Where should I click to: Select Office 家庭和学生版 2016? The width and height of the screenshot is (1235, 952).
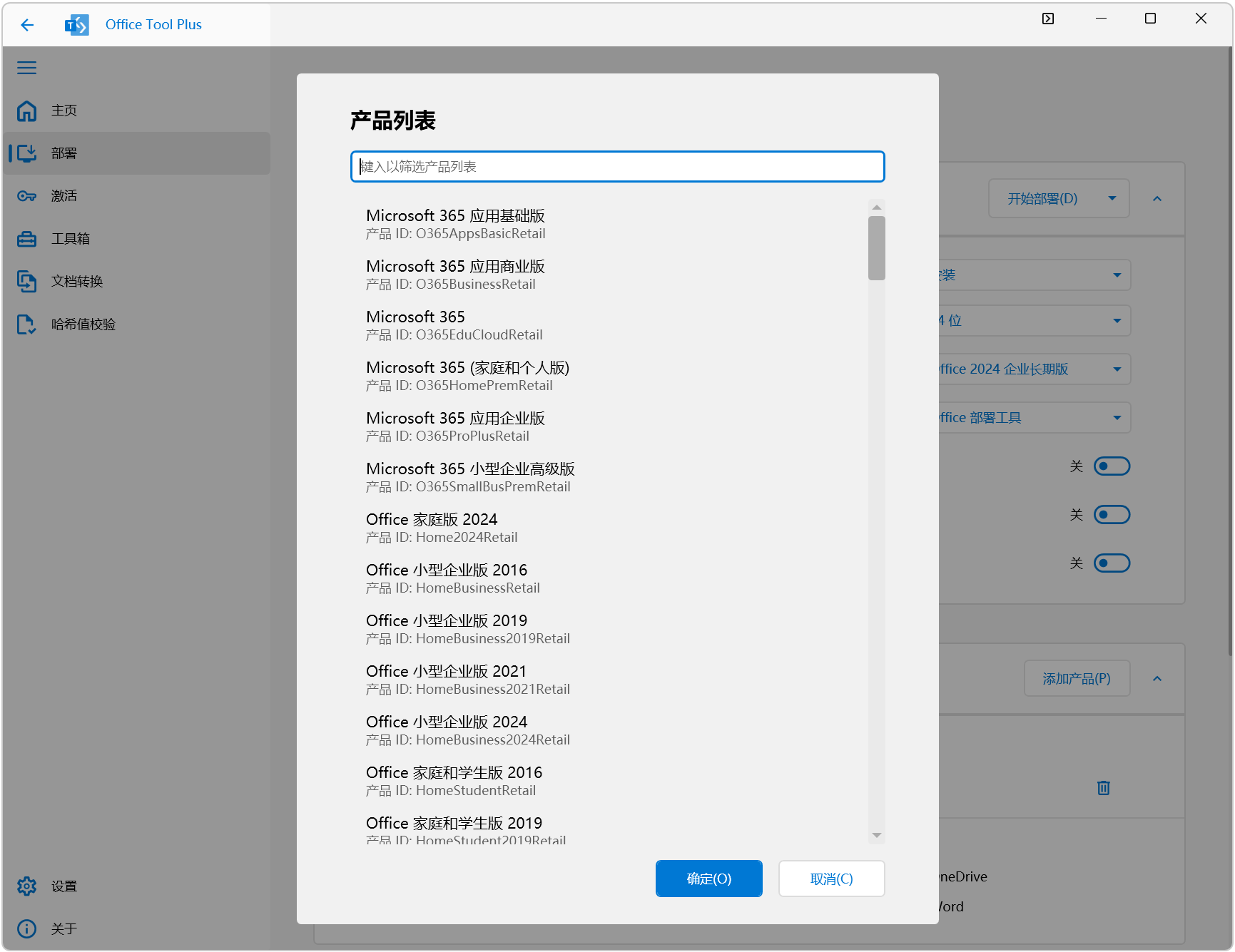click(x=610, y=781)
